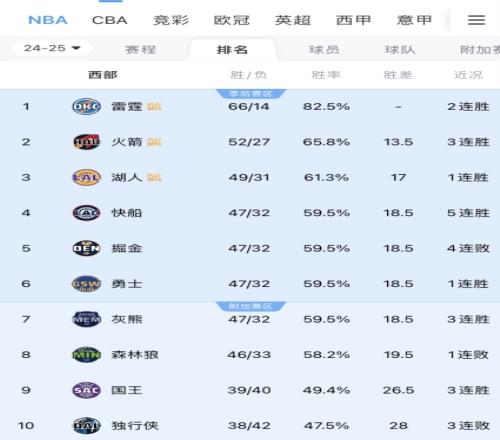Click the 26.5 games-behind value
This screenshot has height=440, width=500.
(x=398, y=390)
